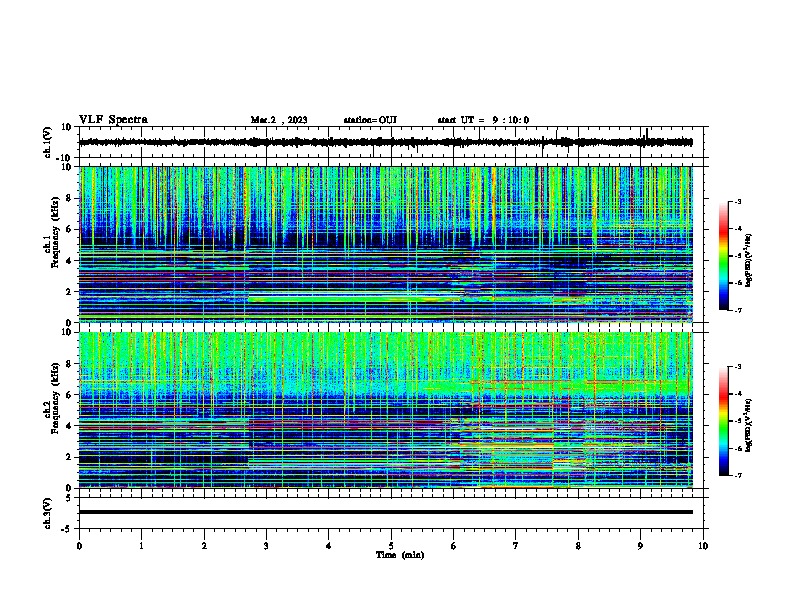Click the "ch.3(V)" axis label

point(48,513)
